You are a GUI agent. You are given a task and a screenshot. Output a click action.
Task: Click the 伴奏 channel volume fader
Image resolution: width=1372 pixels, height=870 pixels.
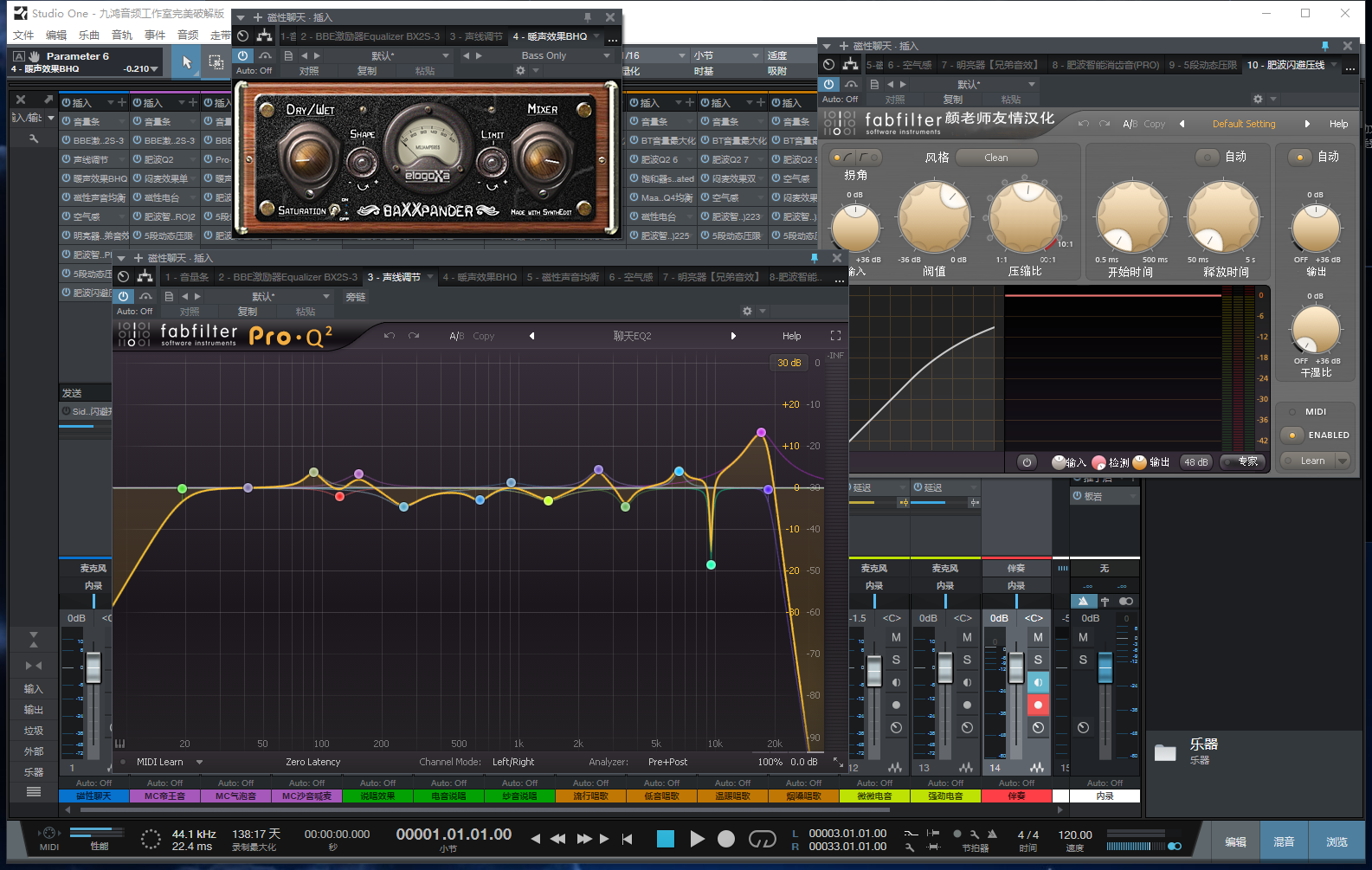click(1016, 667)
